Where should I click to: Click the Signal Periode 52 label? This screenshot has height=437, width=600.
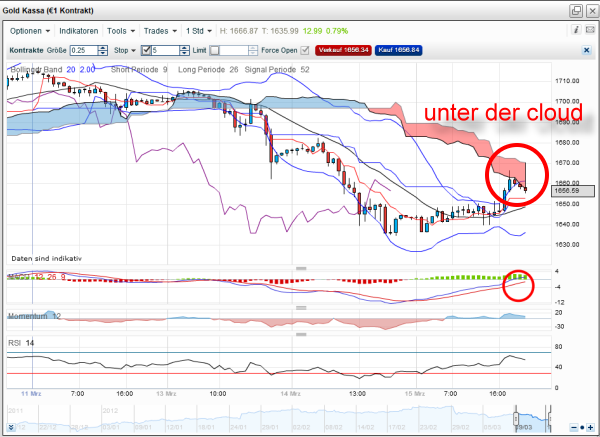point(277,70)
